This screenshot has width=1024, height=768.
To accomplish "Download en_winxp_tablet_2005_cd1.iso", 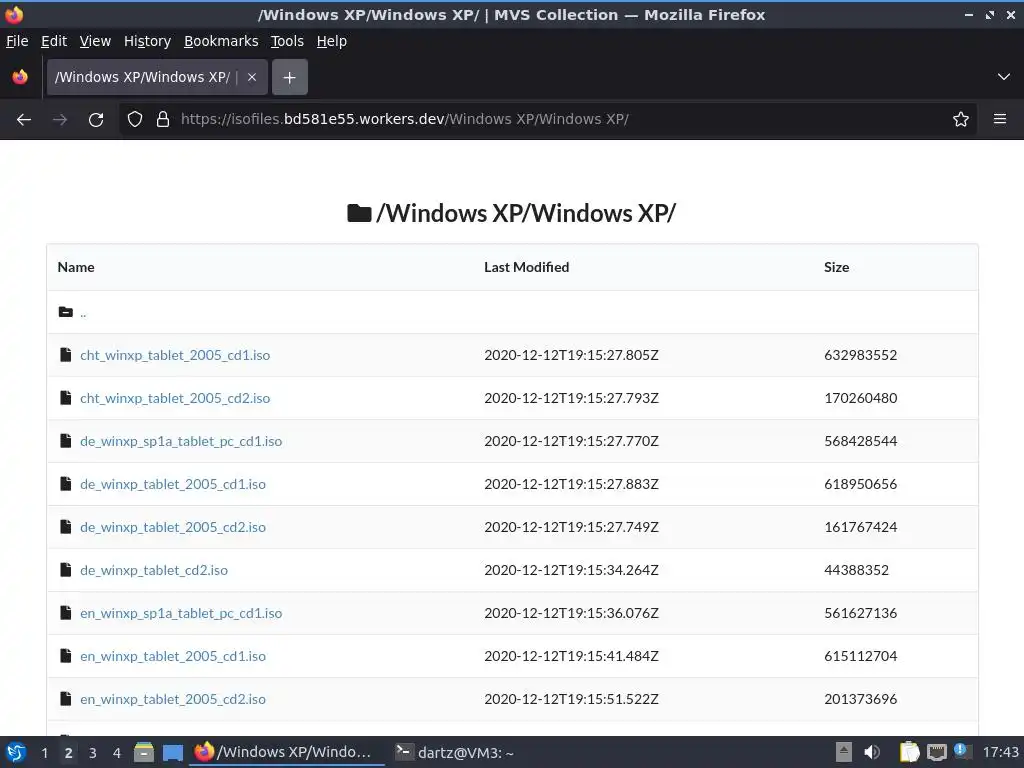I will pos(172,656).
